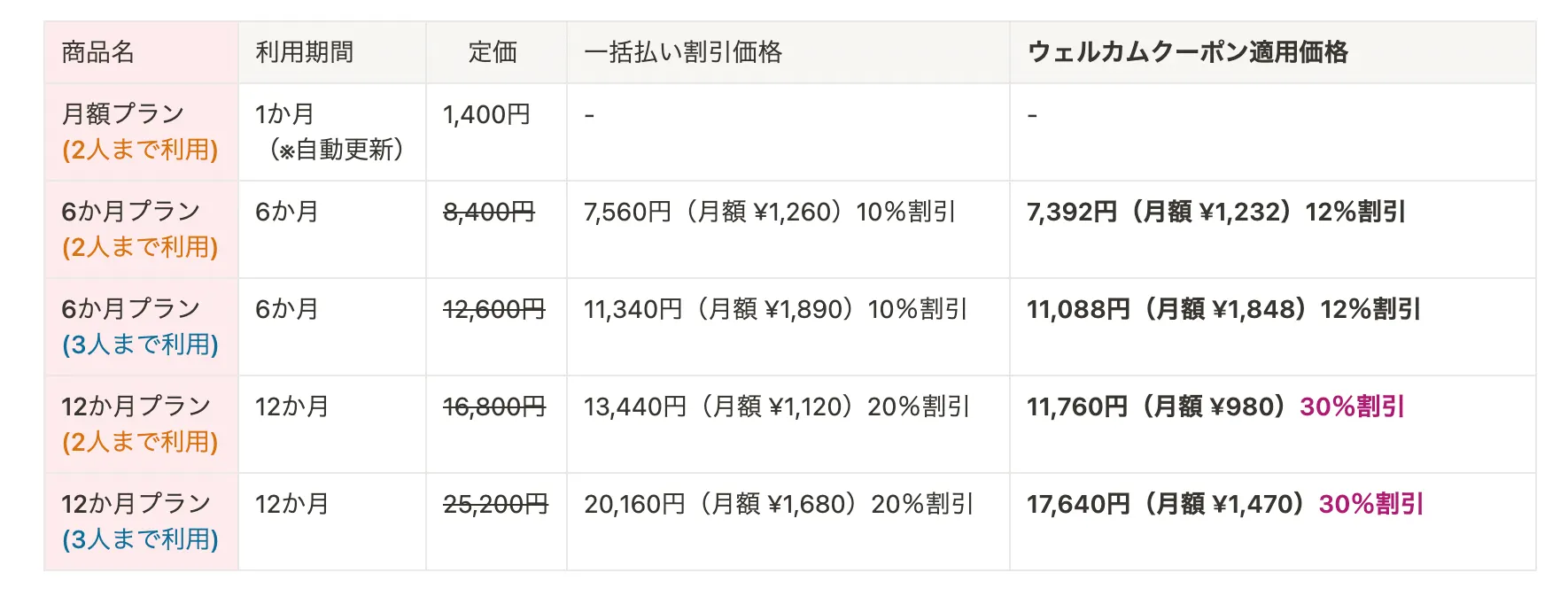Select the 6か月プラン (3人まで利用) cell
The height and width of the screenshot is (604, 1568).
(x=141, y=327)
